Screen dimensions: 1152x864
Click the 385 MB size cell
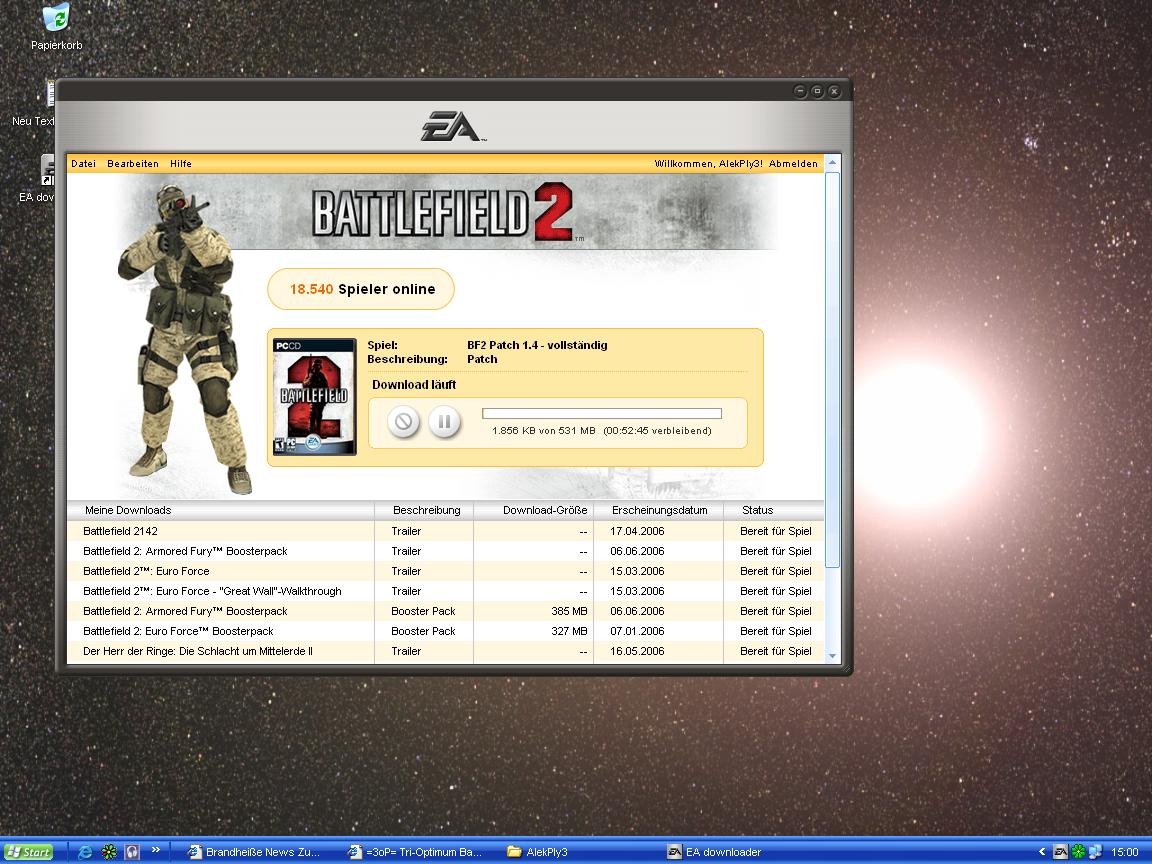[x=569, y=611]
